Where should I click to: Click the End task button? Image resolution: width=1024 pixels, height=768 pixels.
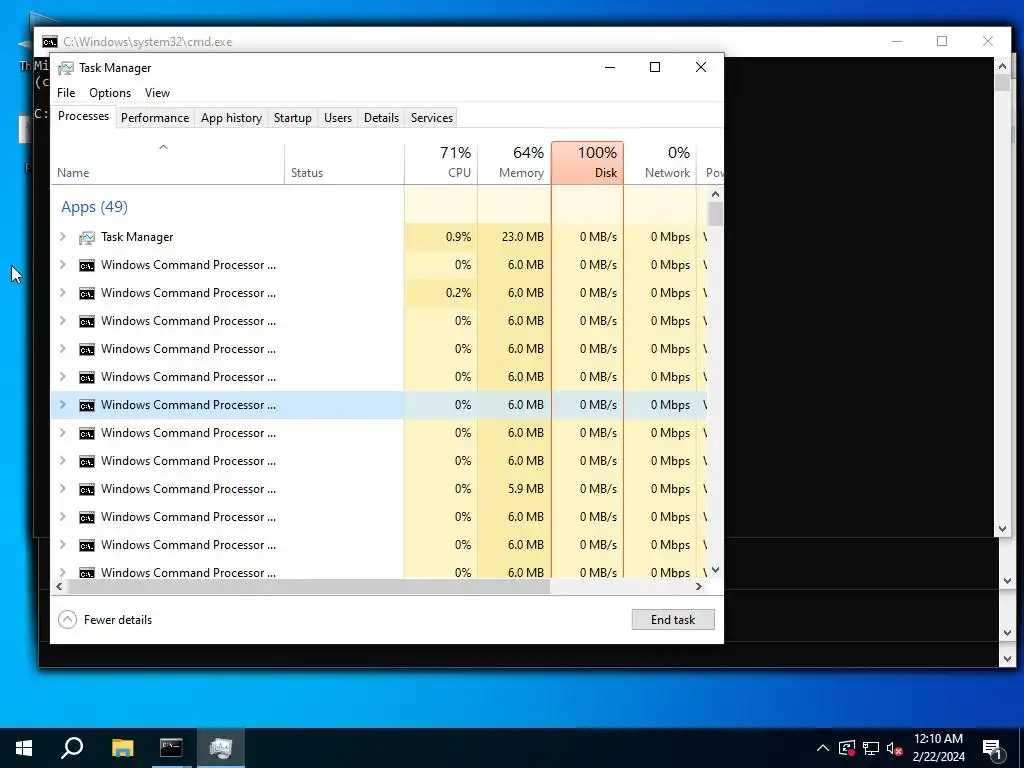tap(673, 620)
